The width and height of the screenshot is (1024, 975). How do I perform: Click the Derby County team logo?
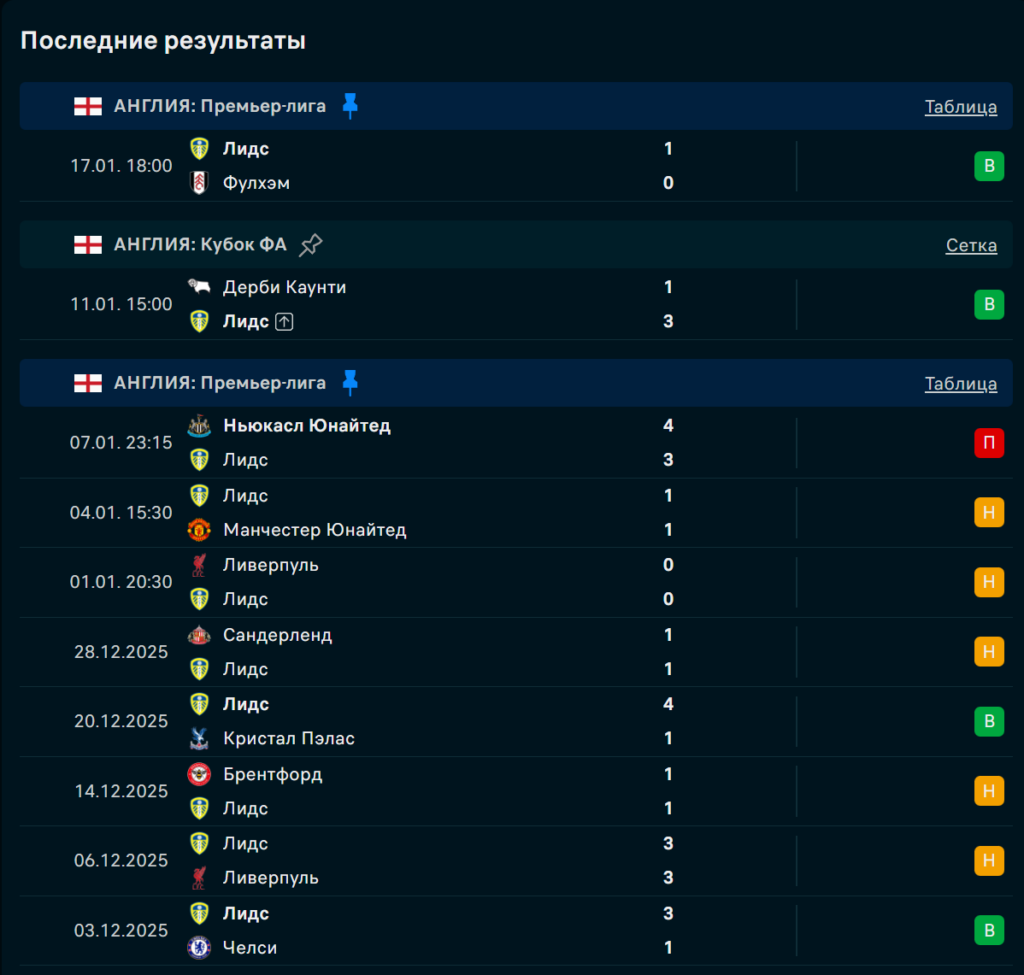point(199,287)
